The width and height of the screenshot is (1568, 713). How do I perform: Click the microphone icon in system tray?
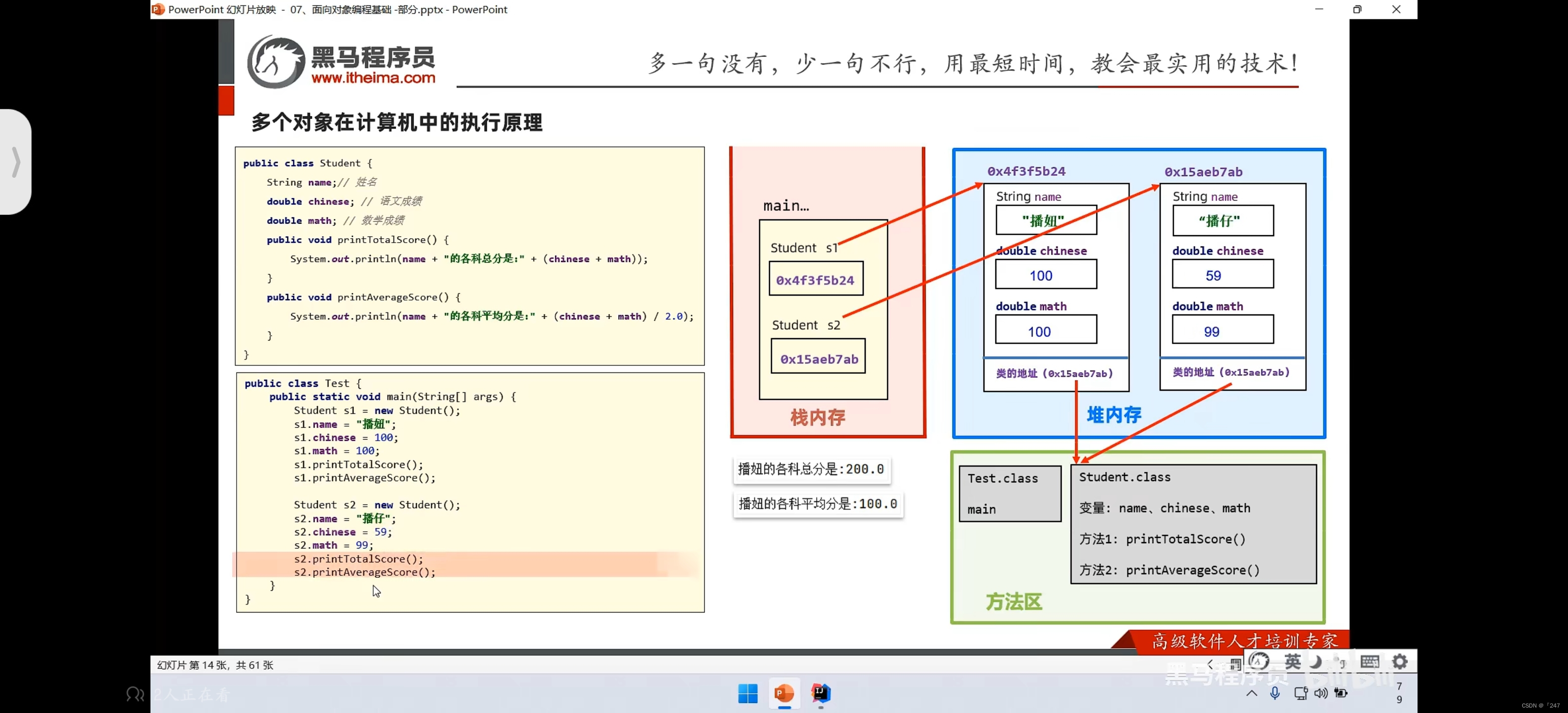[1274, 693]
